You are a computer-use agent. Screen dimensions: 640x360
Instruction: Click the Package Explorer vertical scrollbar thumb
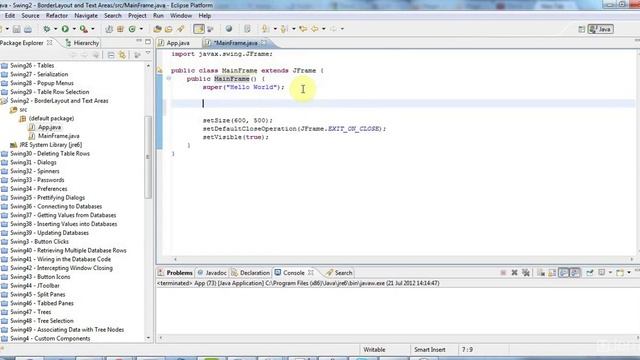[x=148, y=157]
